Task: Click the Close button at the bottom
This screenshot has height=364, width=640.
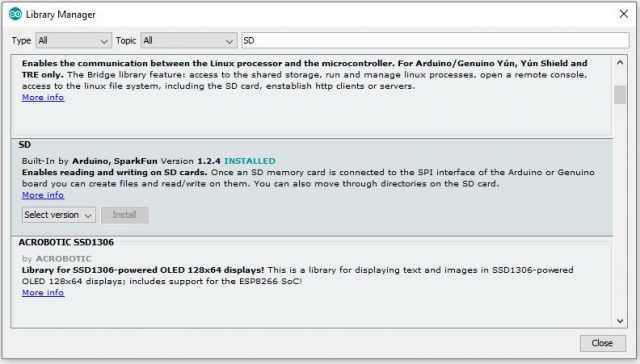Action: tap(602, 343)
